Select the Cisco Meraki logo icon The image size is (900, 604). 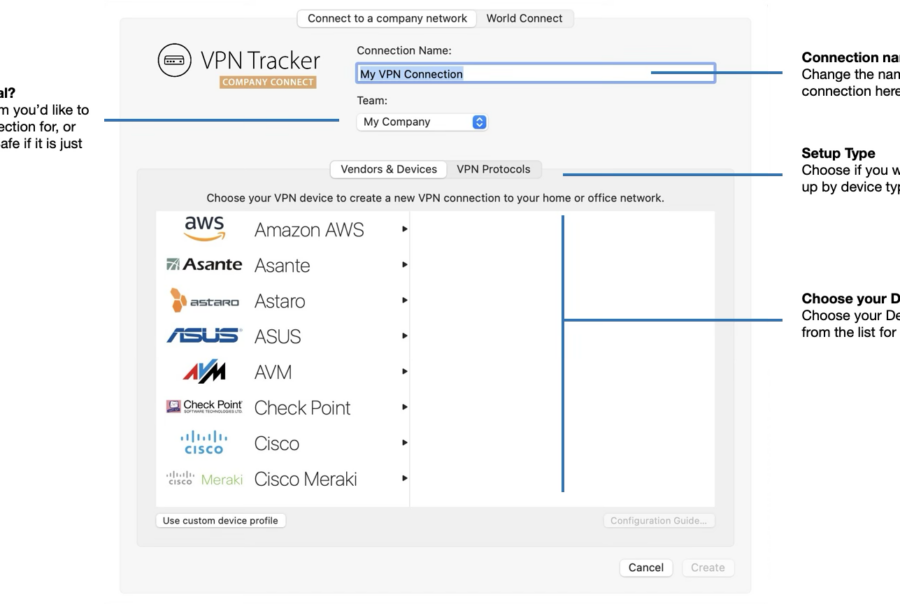204,478
